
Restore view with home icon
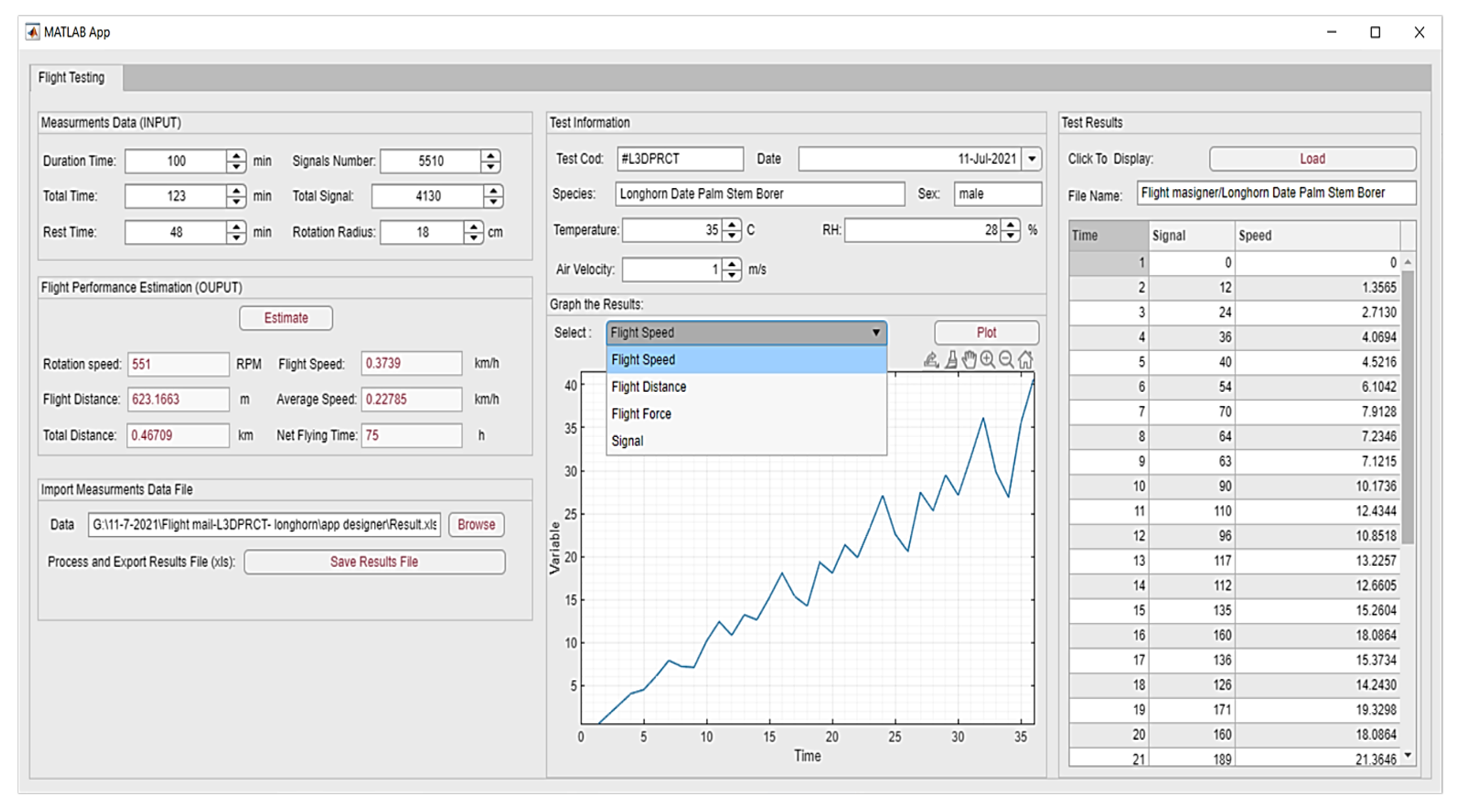coord(1025,360)
